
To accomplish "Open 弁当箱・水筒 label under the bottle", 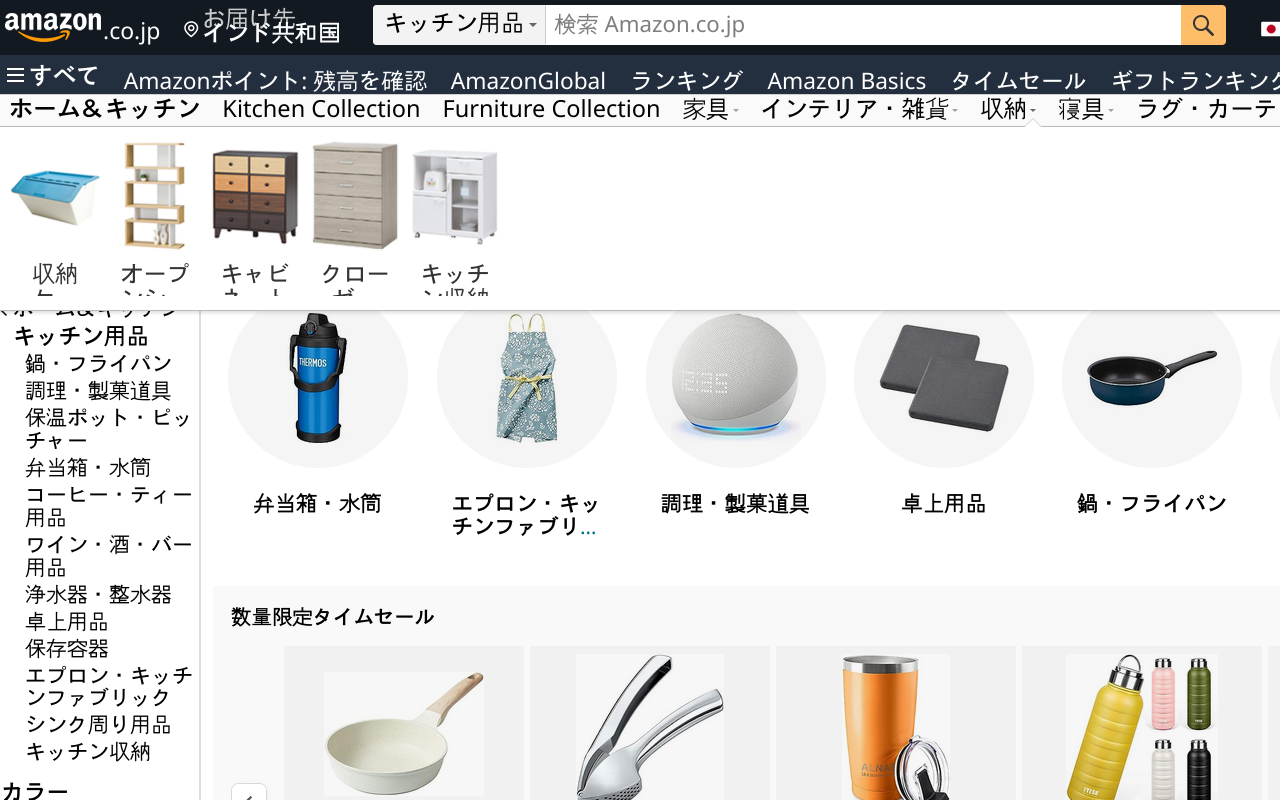I will (318, 504).
